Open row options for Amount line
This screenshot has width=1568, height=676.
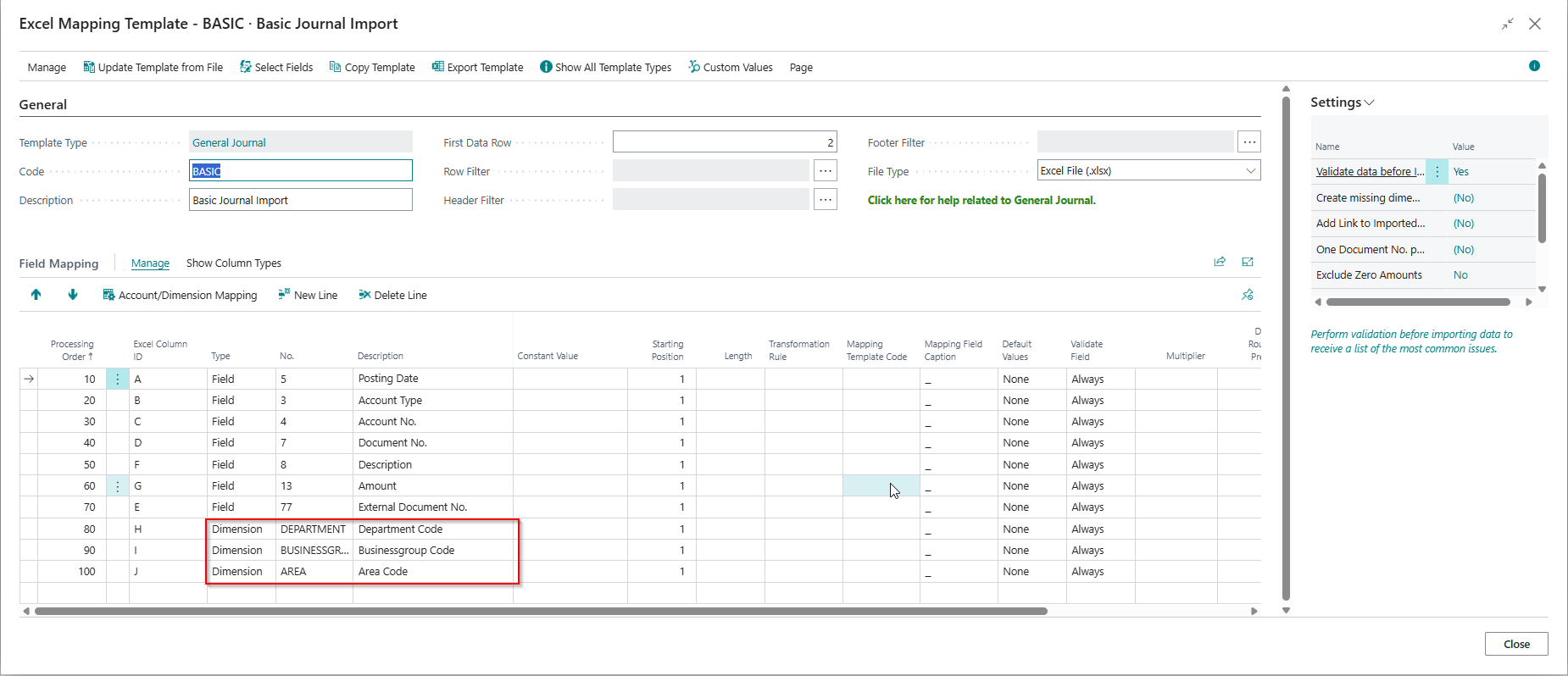point(118,485)
